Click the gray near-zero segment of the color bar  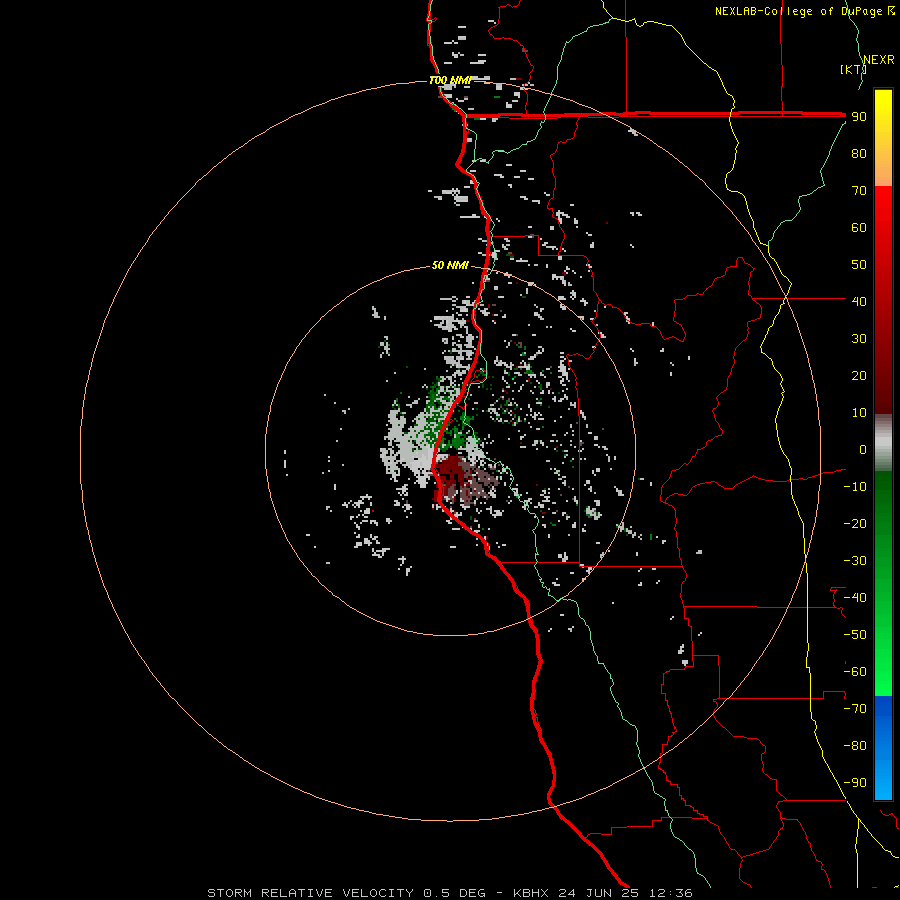tap(883, 443)
